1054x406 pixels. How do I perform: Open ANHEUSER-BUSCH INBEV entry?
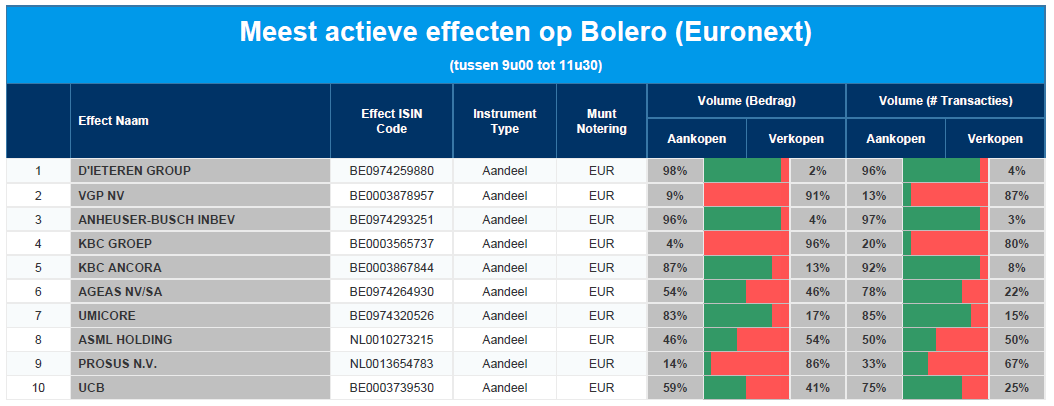click(157, 220)
